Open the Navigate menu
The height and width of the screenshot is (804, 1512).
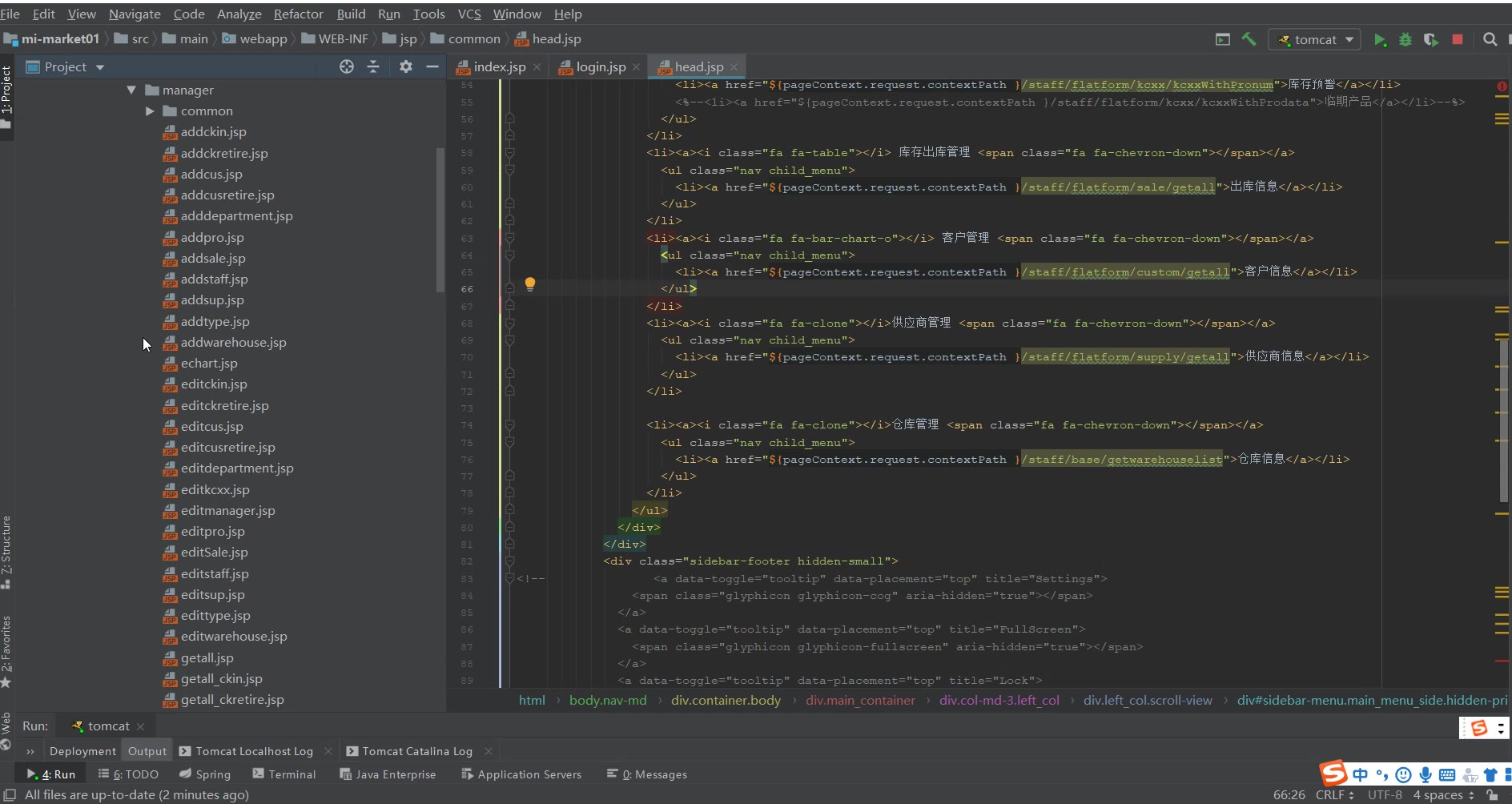(x=135, y=14)
